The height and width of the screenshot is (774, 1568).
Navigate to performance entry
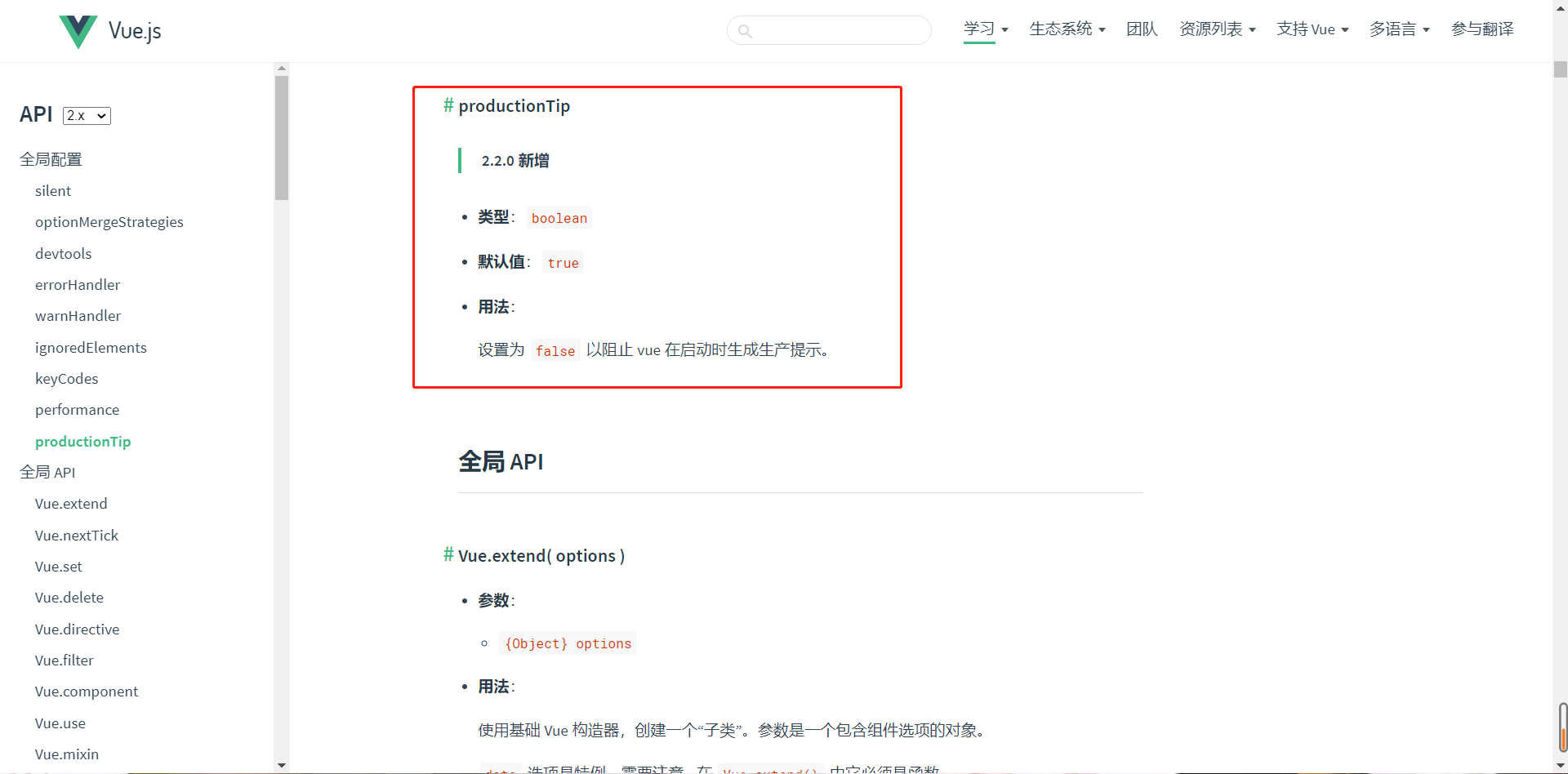click(x=78, y=410)
